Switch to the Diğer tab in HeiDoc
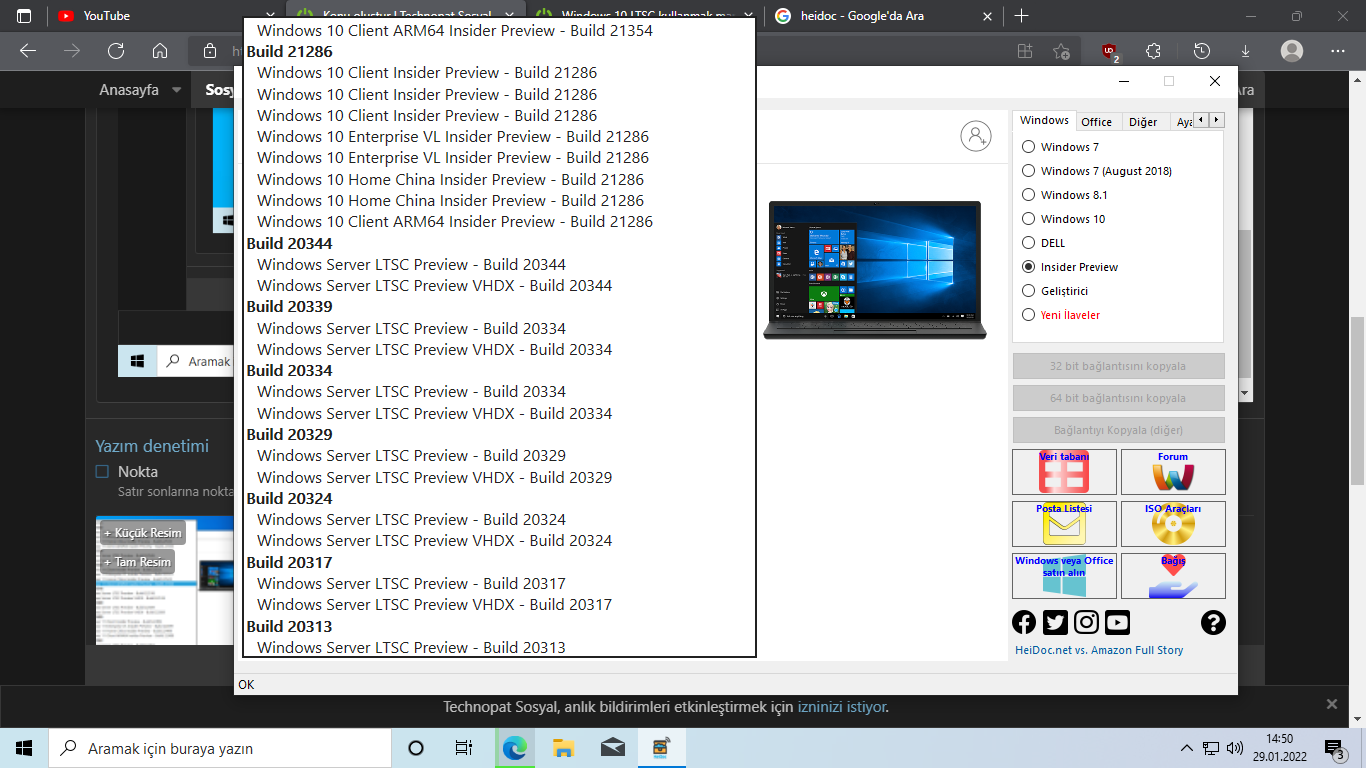1366x768 pixels. click(1143, 122)
